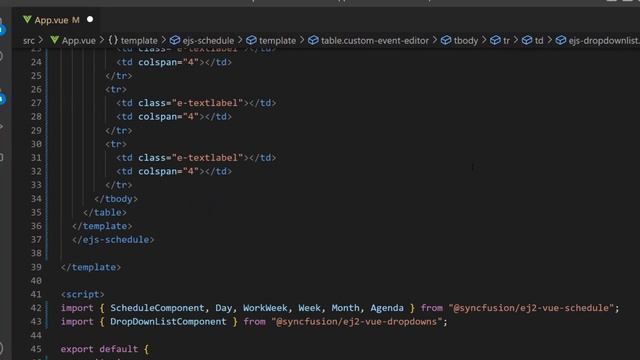Click the </tr> tag on line 29

(118, 131)
